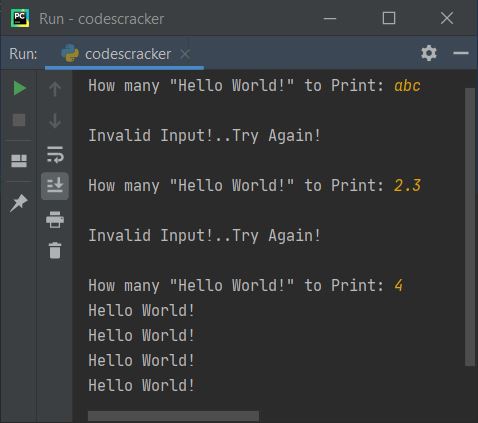478x423 pixels.
Task: Click the last 'Hello World!' output line
Action: tap(141, 386)
